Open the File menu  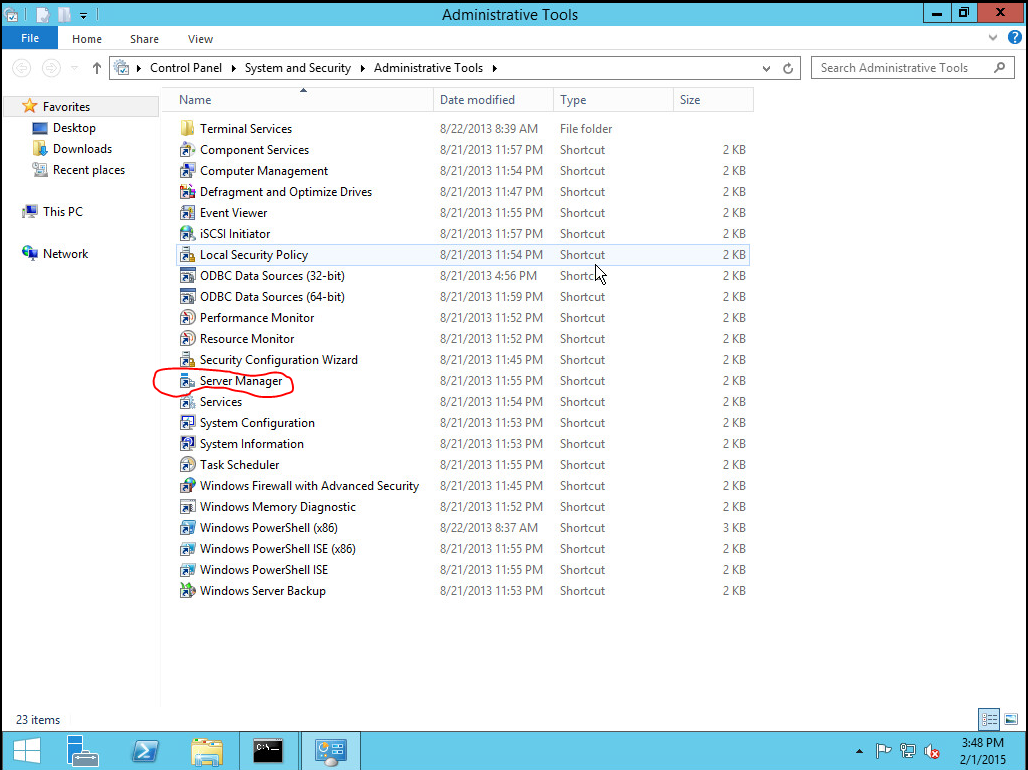tap(30, 38)
